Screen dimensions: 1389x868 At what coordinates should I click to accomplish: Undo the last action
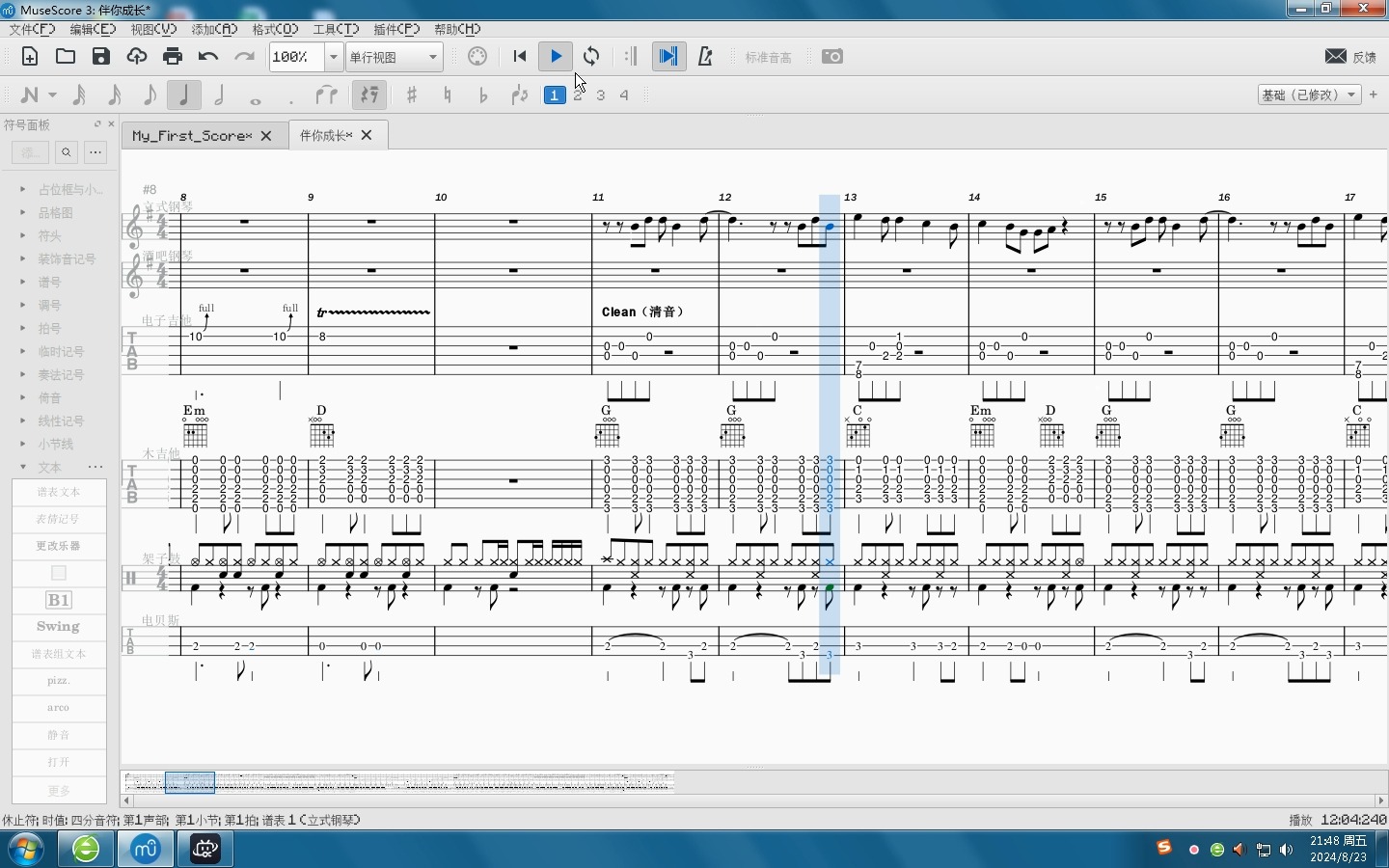208,57
